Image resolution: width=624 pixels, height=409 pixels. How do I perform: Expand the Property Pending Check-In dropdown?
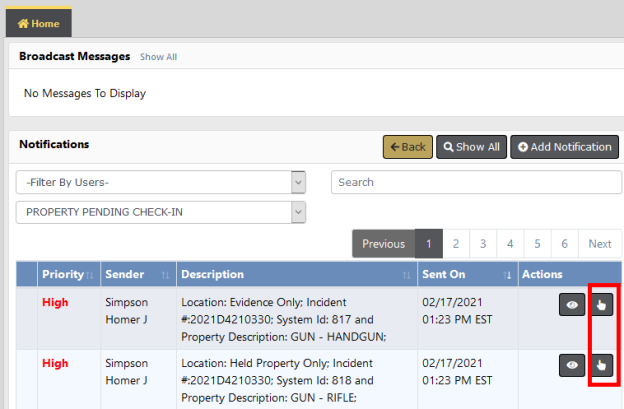point(160,212)
